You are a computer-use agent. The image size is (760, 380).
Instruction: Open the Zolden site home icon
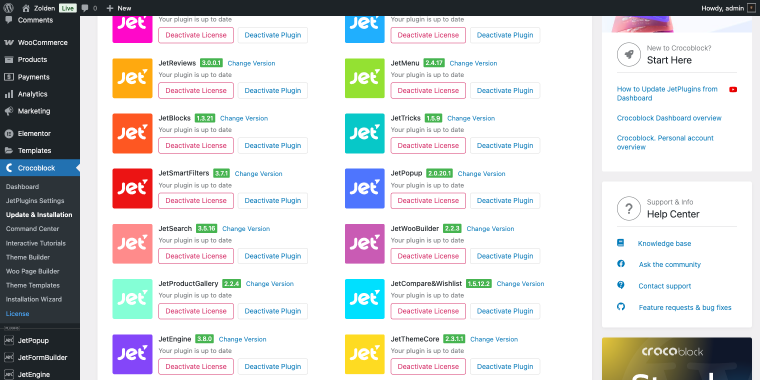[26, 8]
